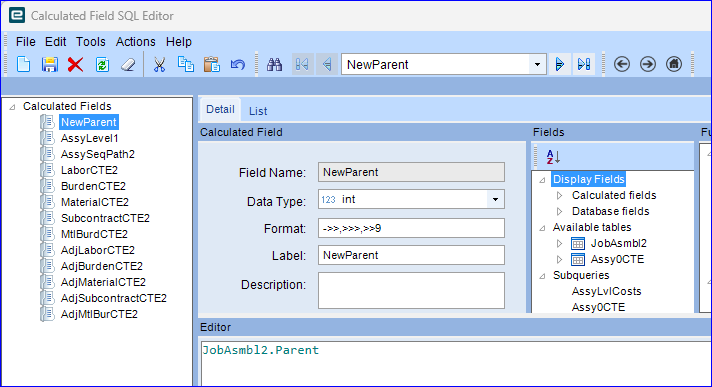Go to last record arrow
712x387 pixels.
(x=584, y=64)
